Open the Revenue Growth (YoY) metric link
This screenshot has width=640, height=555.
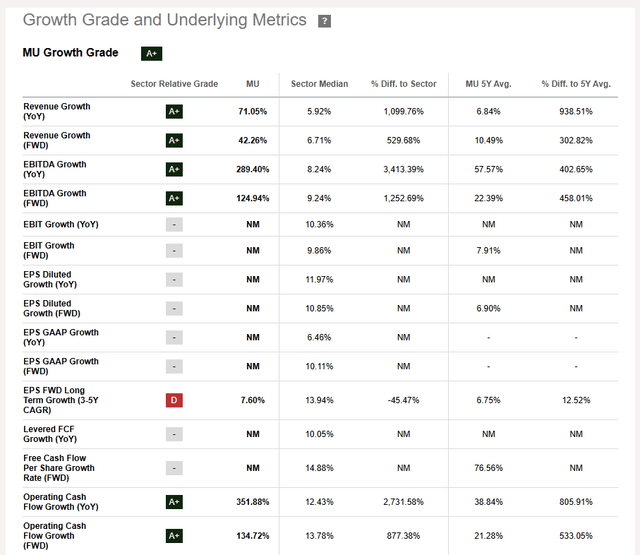pos(57,111)
